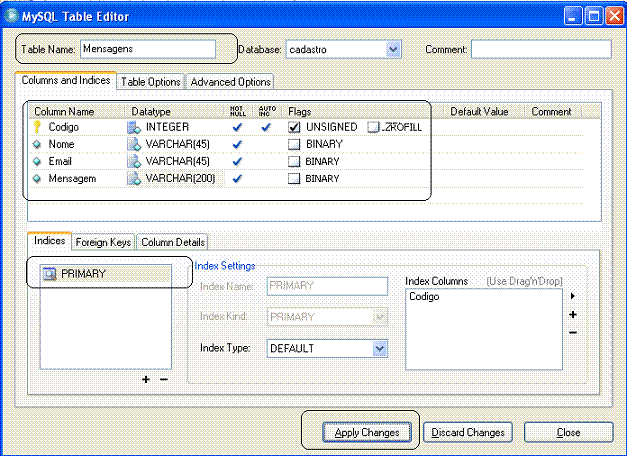Image resolution: width=627 pixels, height=456 pixels.
Task: Open the Column Details tab
Action: (x=173, y=242)
